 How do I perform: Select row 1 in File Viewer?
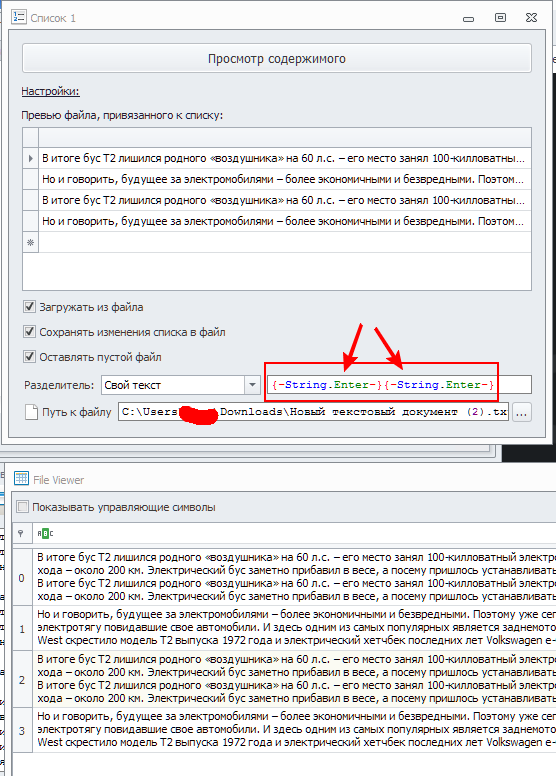point(284,628)
